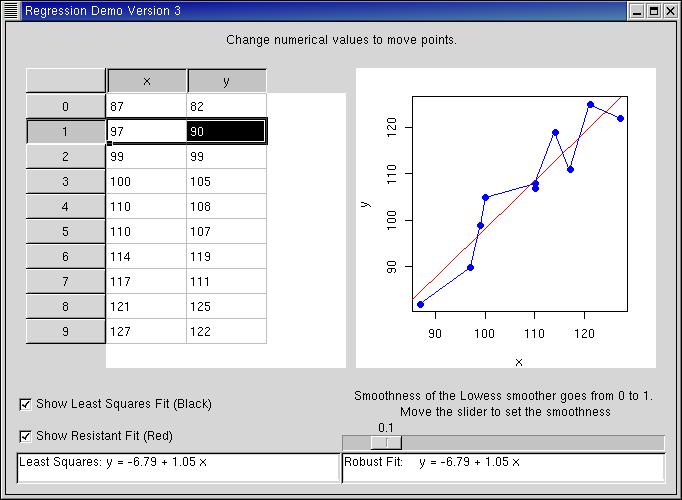The width and height of the screenshot is (682, 500).
Task: Click the x cell containing 87
Action: coord(146,107)
